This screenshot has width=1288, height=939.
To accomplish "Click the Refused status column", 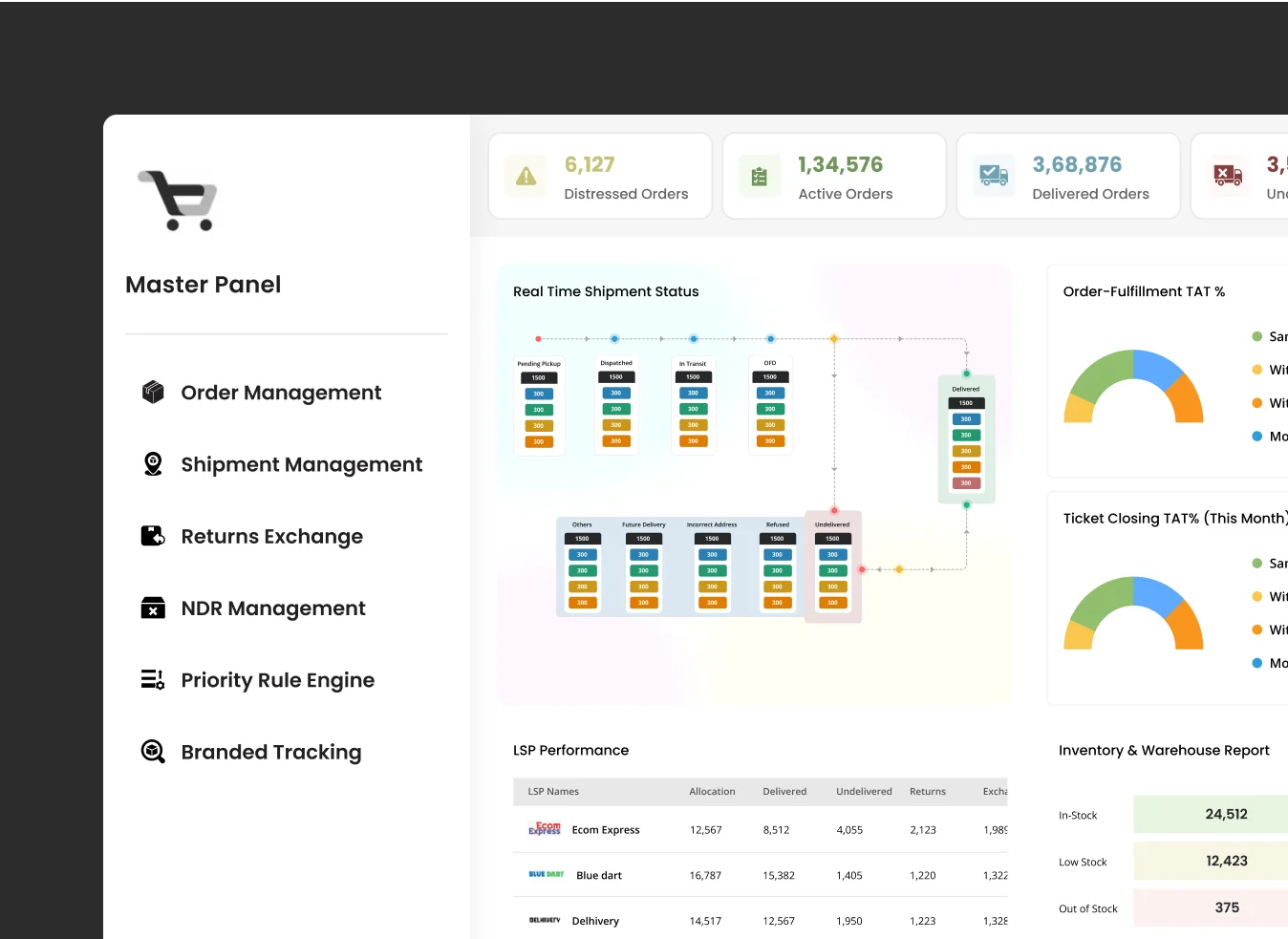I will coord(777,566).
